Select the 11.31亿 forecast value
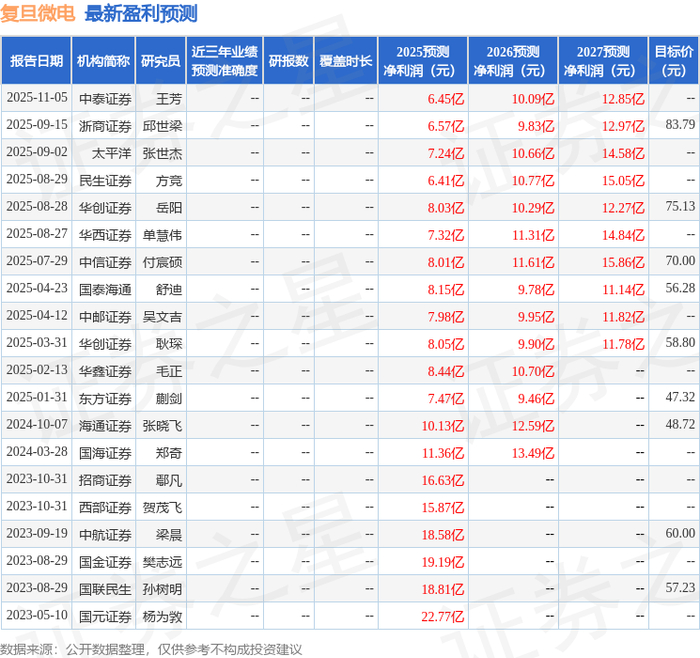The width and height of the screenshot is (700, 658). [533, 235]
